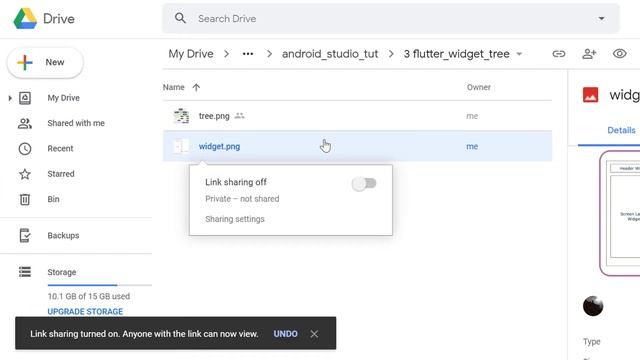Toggle sort direction arrow
Screen dimensions: 640x360
point(196,87)
